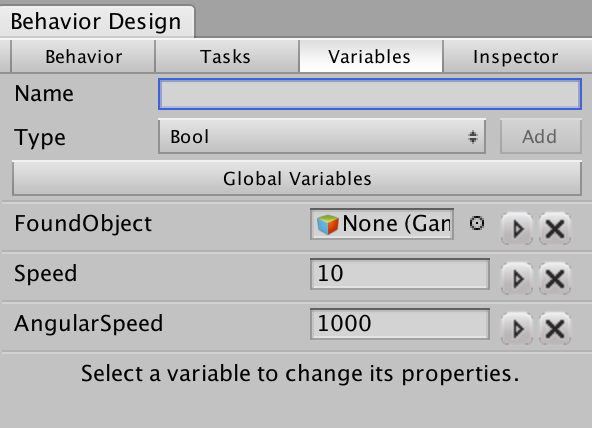Click the Type dropdown arrows
592x428 pixels.
(x=473, y=137)
